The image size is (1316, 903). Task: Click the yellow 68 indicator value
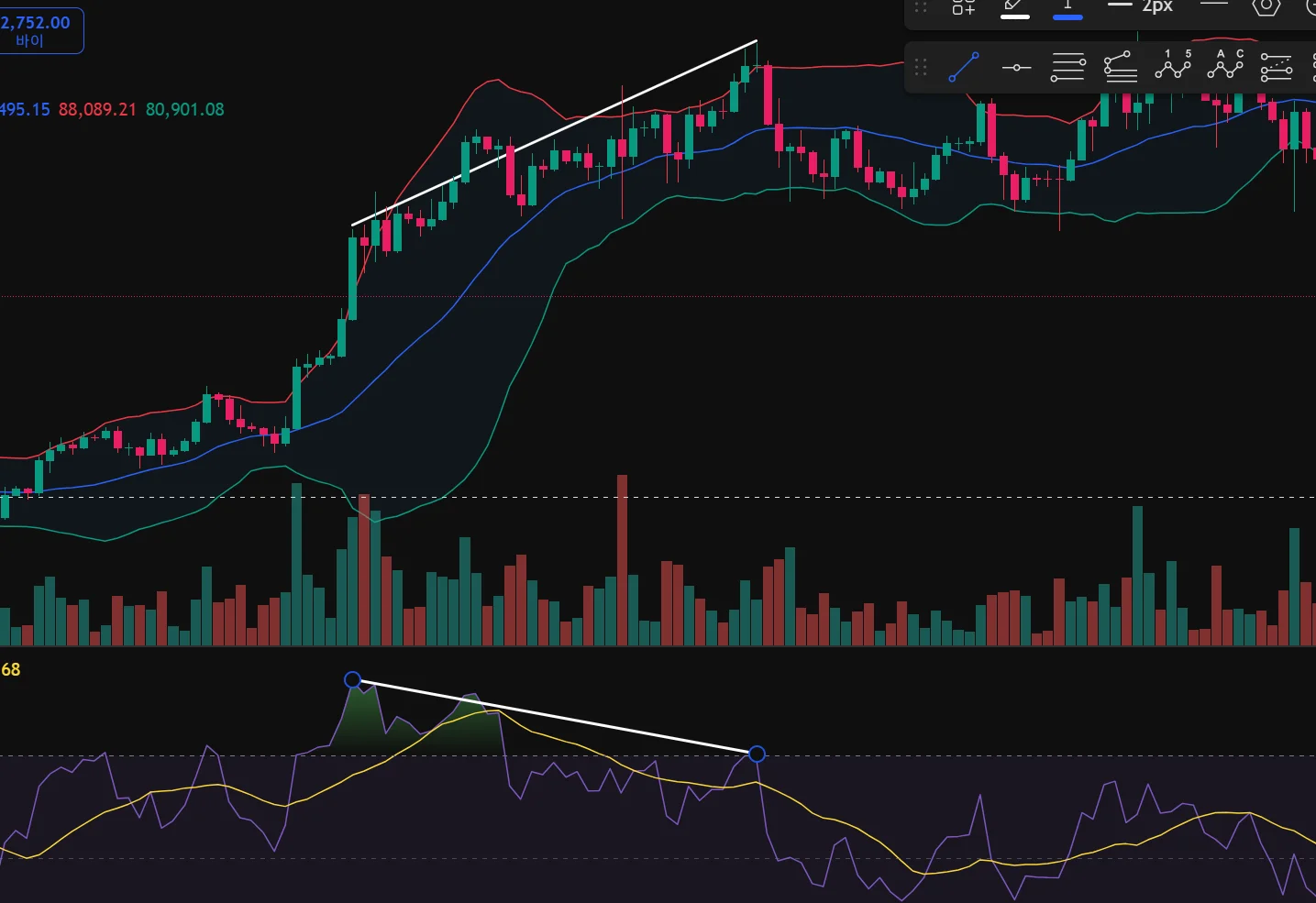point(11,669)
